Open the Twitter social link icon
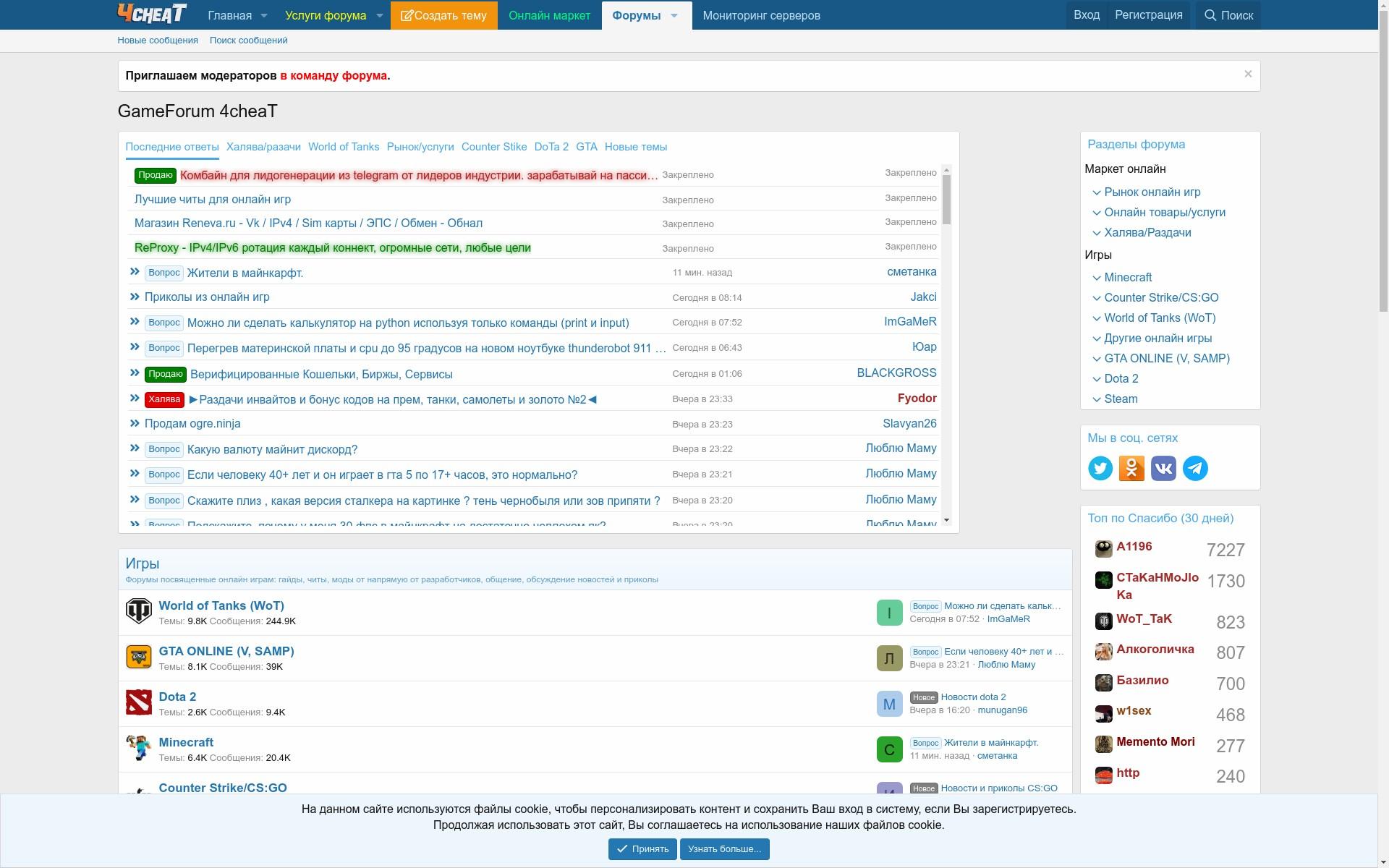This screenshot has height=868, width=1389. pyautogui.click(x=1100, y=468)
